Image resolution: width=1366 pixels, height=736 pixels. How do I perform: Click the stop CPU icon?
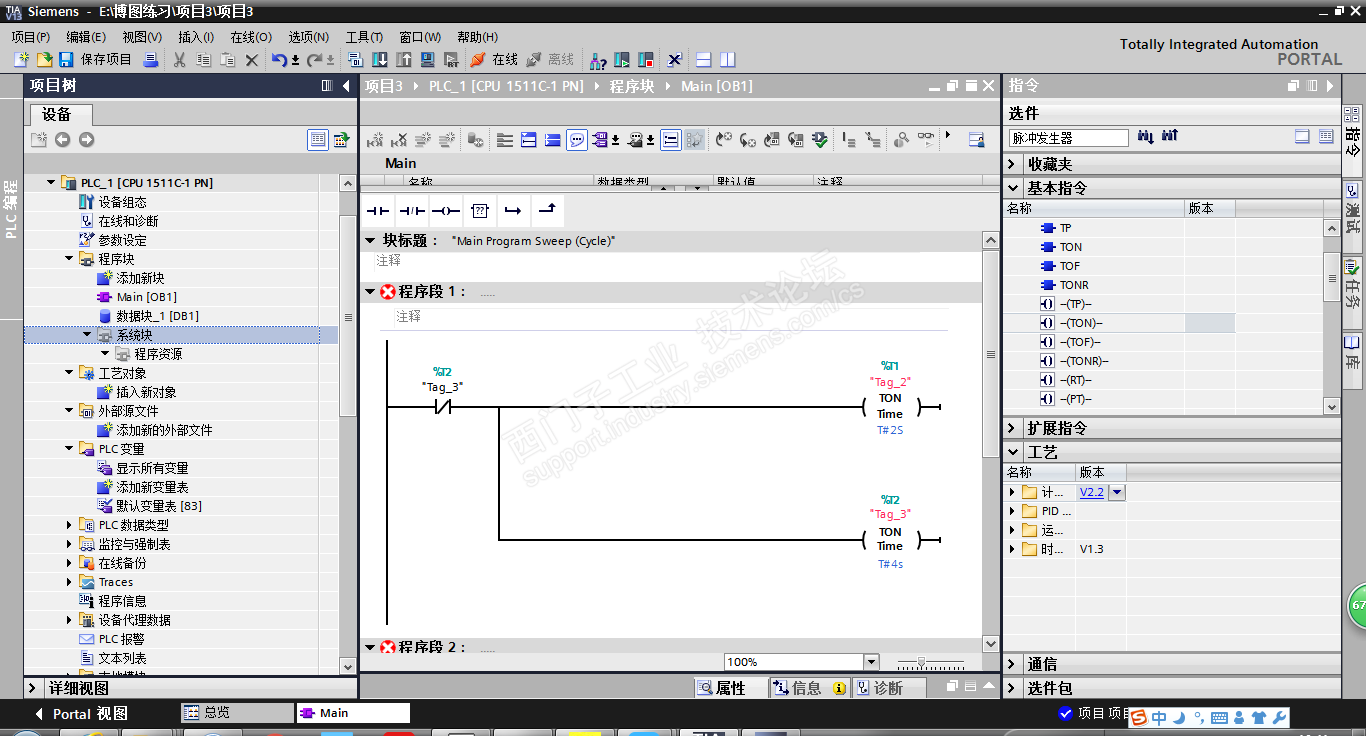tap(645, 60)
